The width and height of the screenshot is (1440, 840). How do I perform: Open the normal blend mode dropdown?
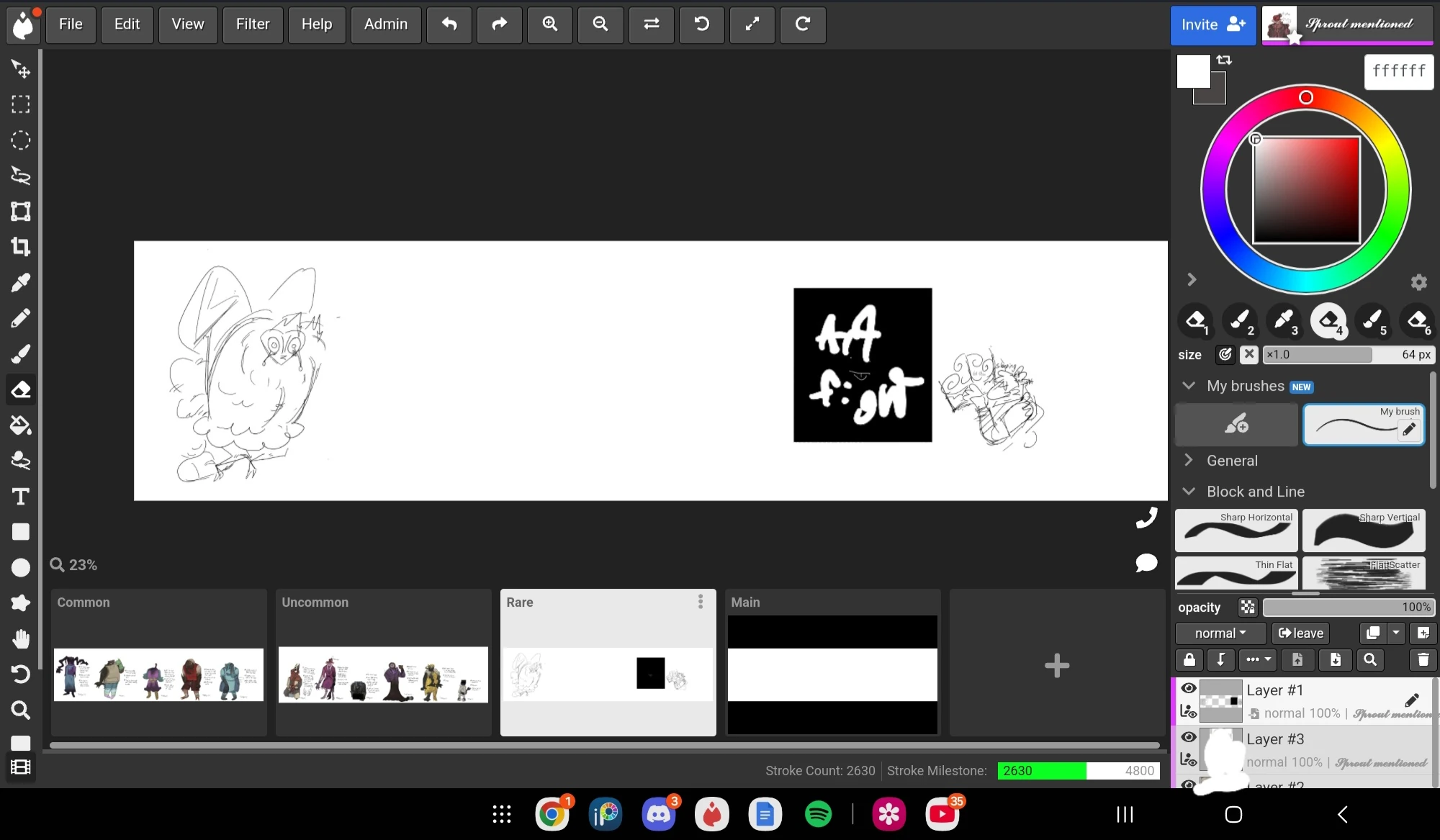[1220, 633]
